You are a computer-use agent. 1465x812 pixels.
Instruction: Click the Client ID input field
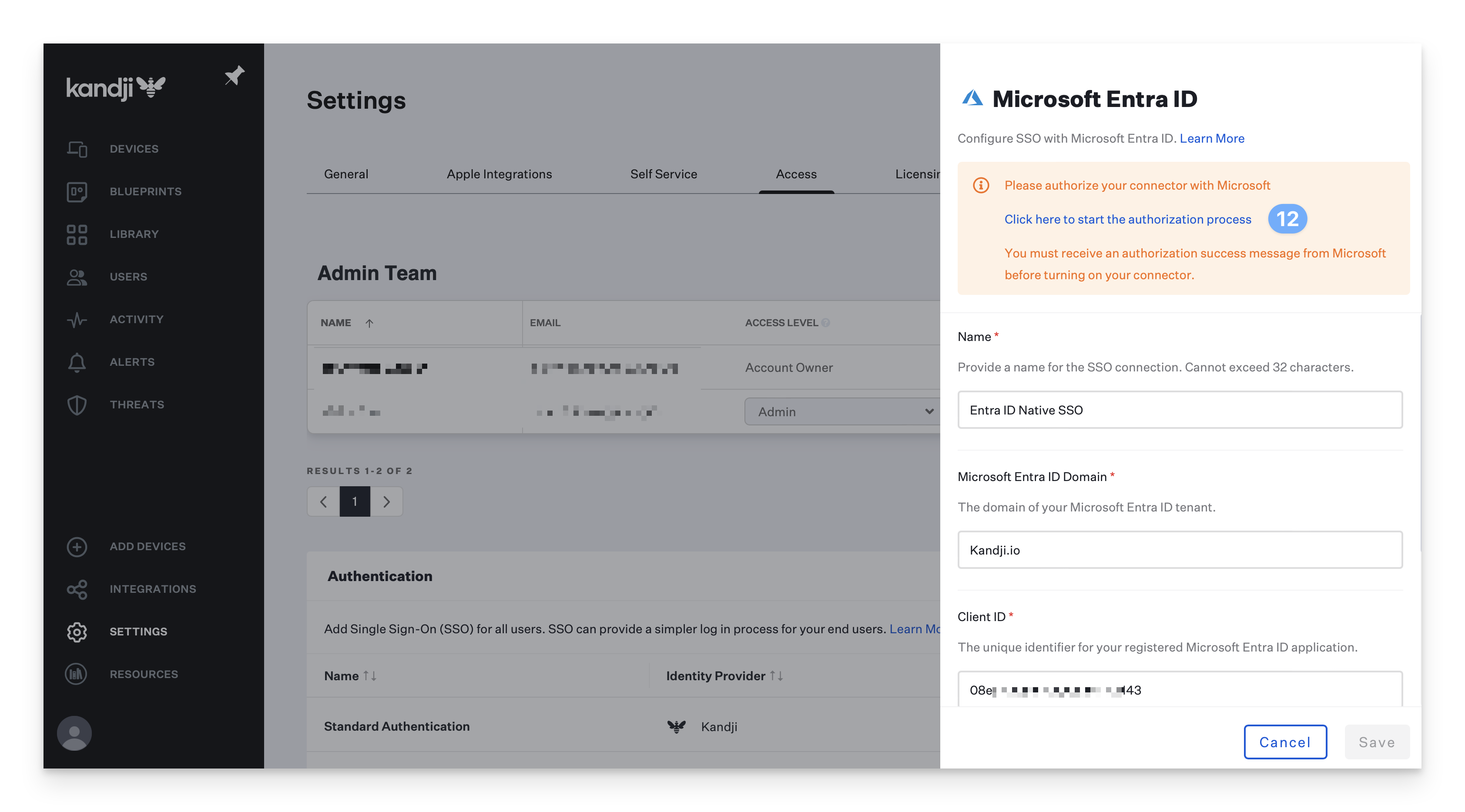click(x=1180, y=689)
